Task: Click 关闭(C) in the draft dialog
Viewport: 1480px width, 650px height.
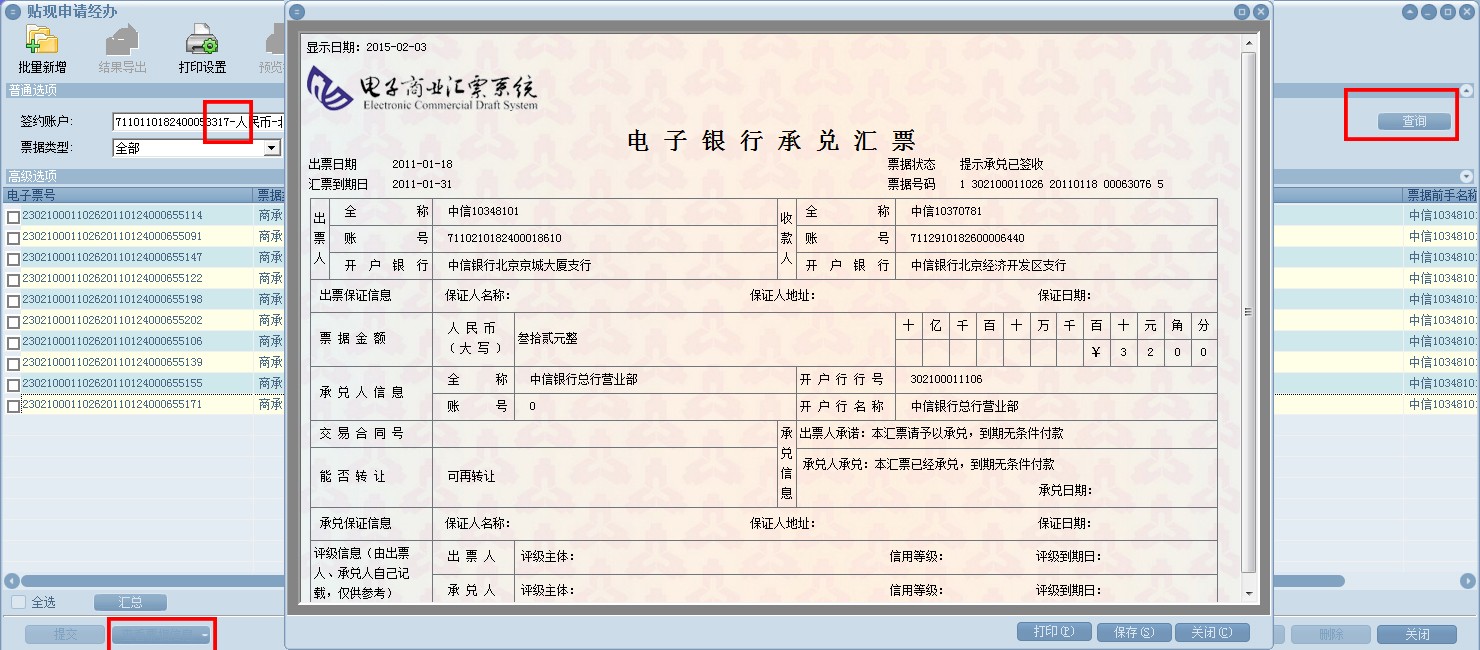Action: pyautogui.click(x=1212, y=632)
